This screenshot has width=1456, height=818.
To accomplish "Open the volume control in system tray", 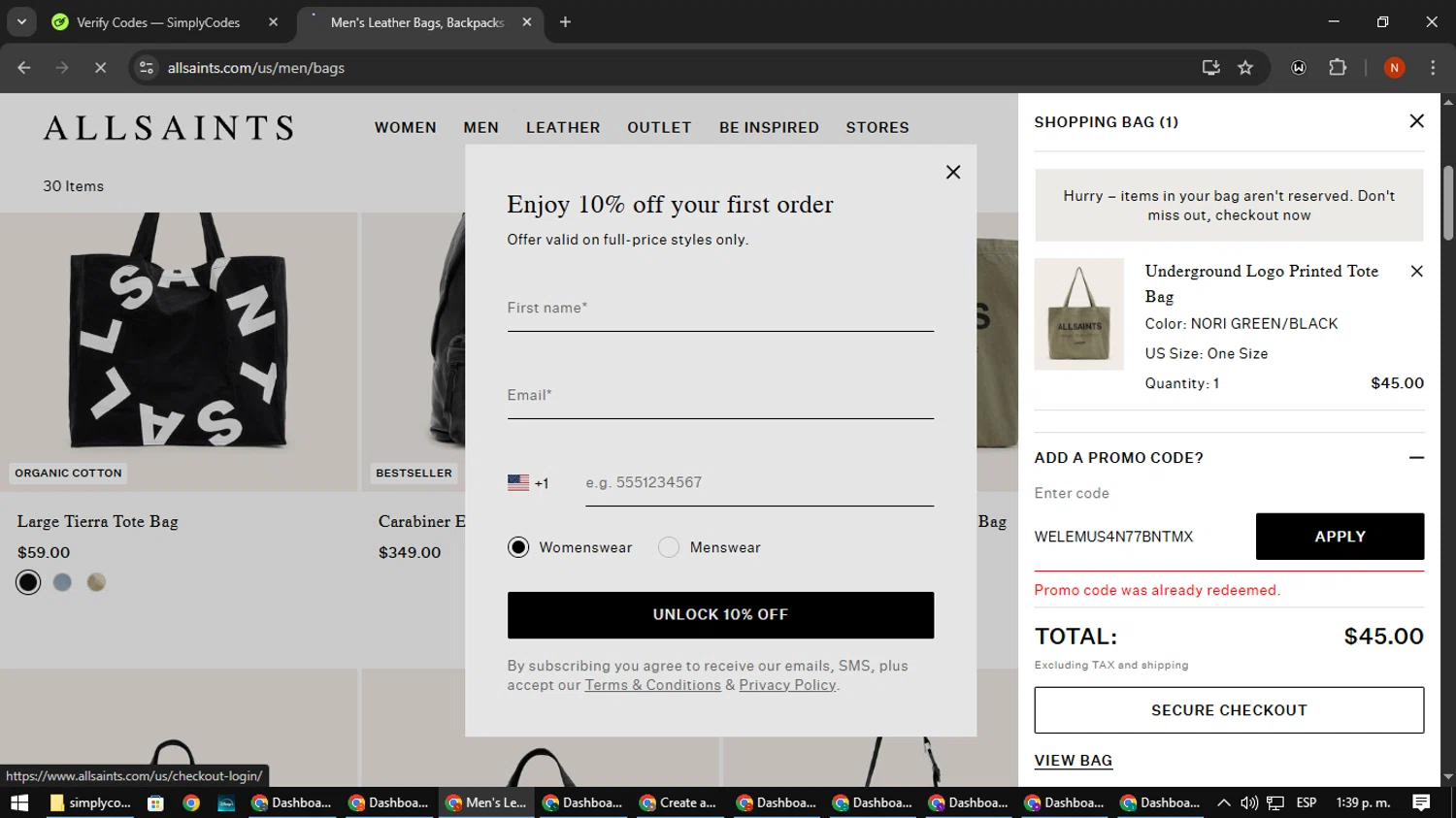I will point(1249,802).
